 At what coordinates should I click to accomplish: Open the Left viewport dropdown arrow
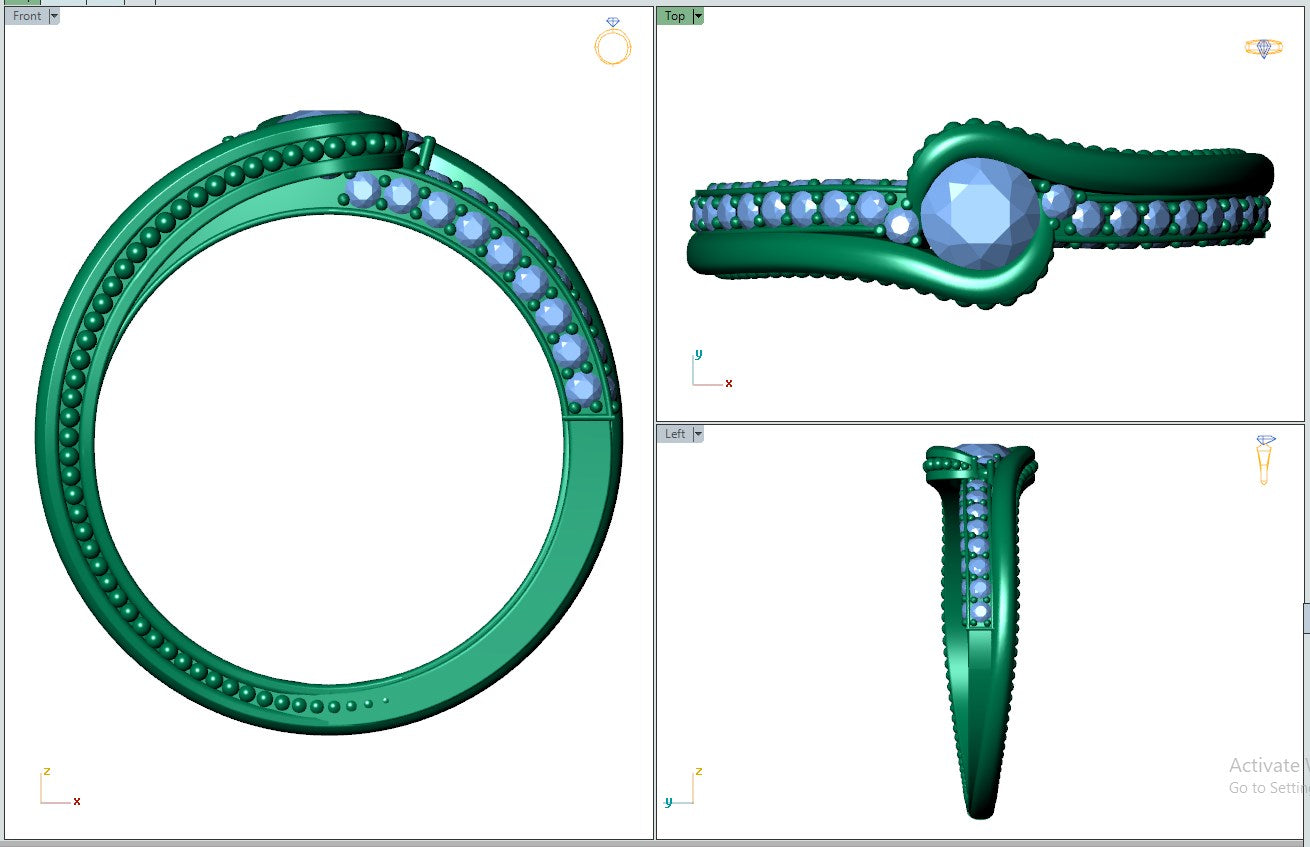click(x=697, y=434)
